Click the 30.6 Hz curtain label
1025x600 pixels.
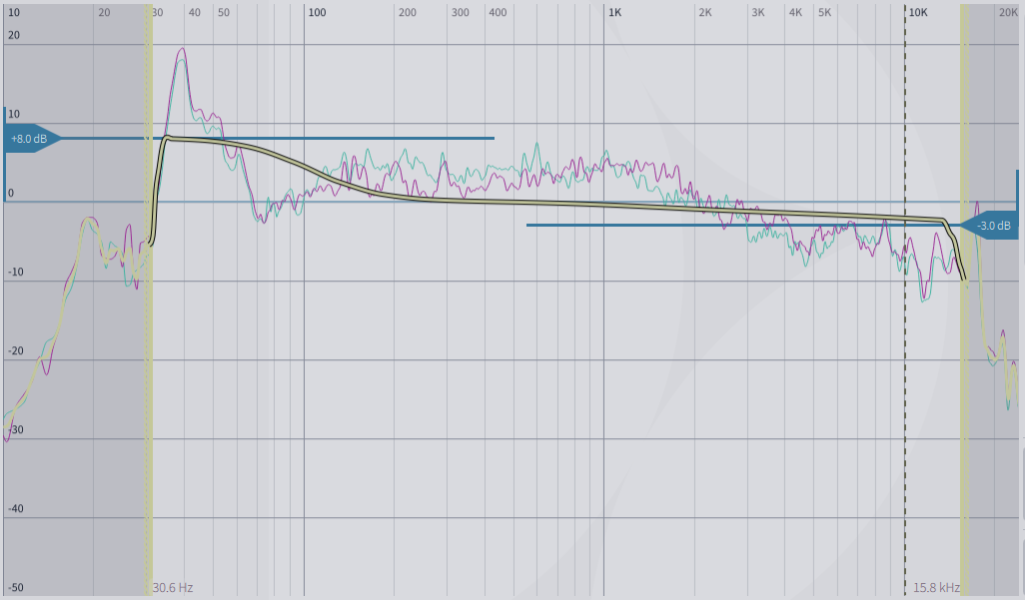[172, 588]
